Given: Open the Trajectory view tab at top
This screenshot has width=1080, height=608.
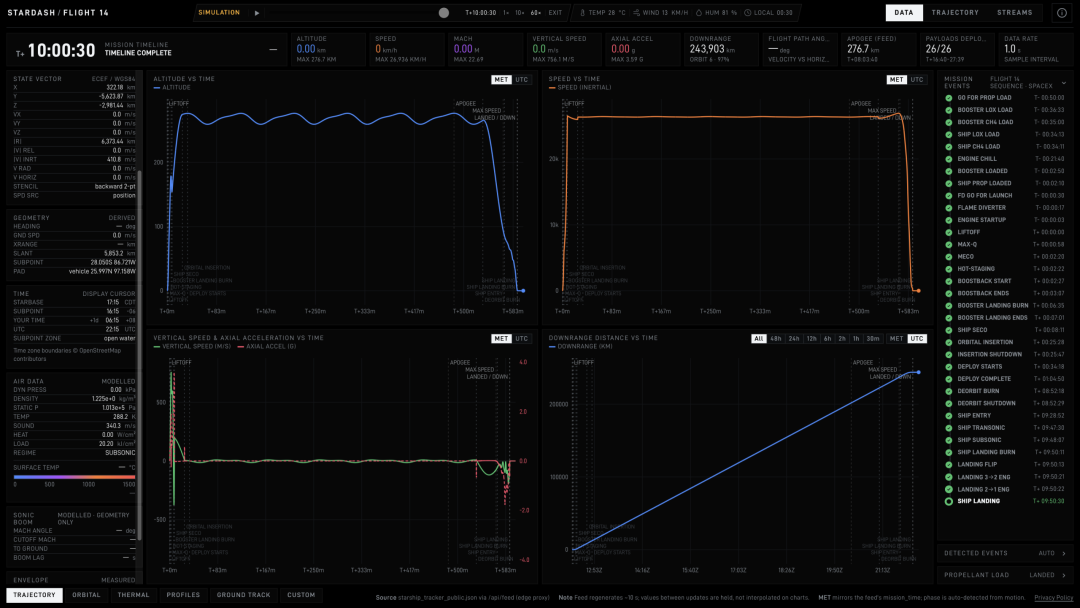Looking at the screenshot, I should 955,12.
